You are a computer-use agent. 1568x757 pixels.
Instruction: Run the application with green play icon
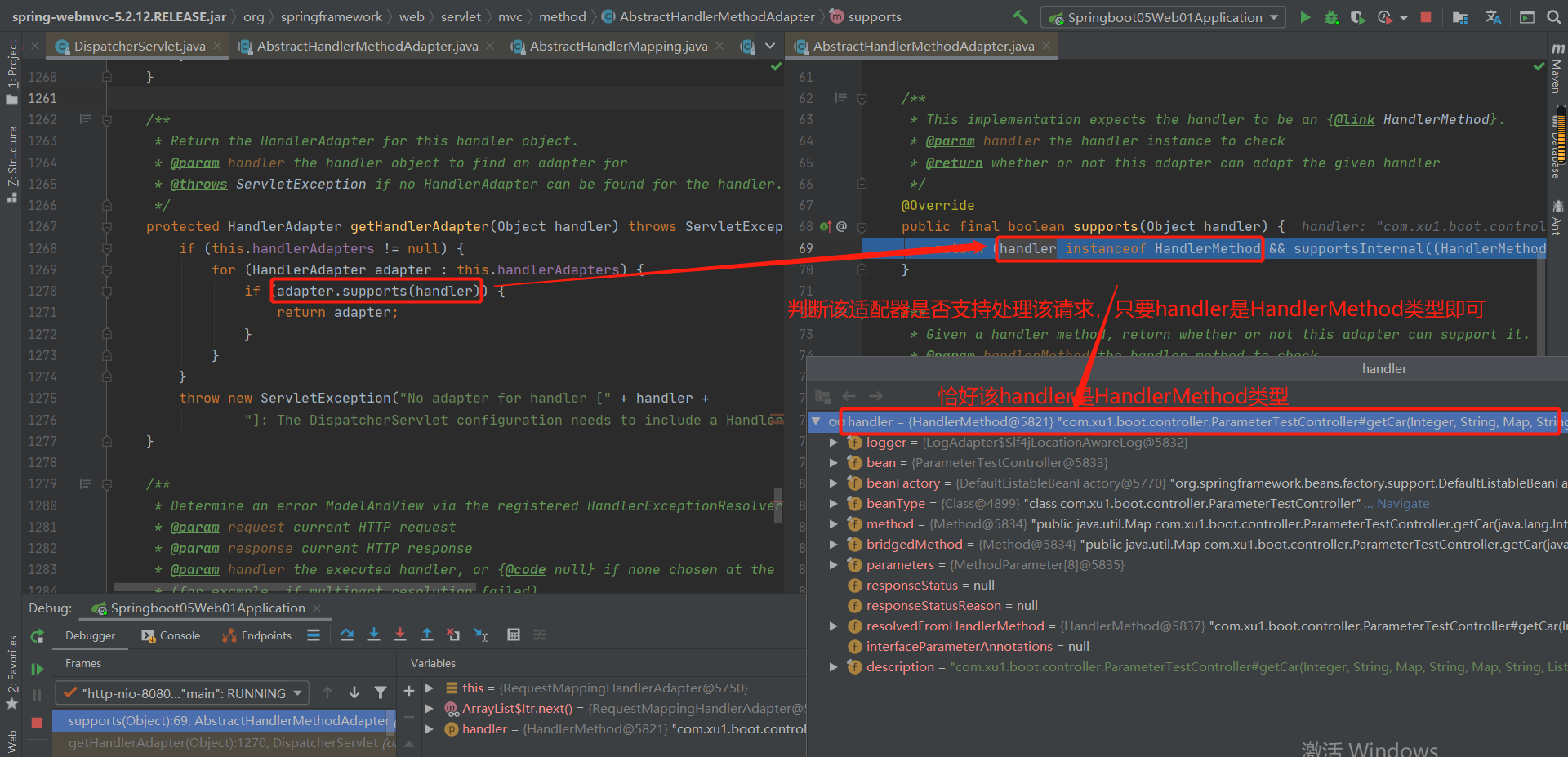1305,17
